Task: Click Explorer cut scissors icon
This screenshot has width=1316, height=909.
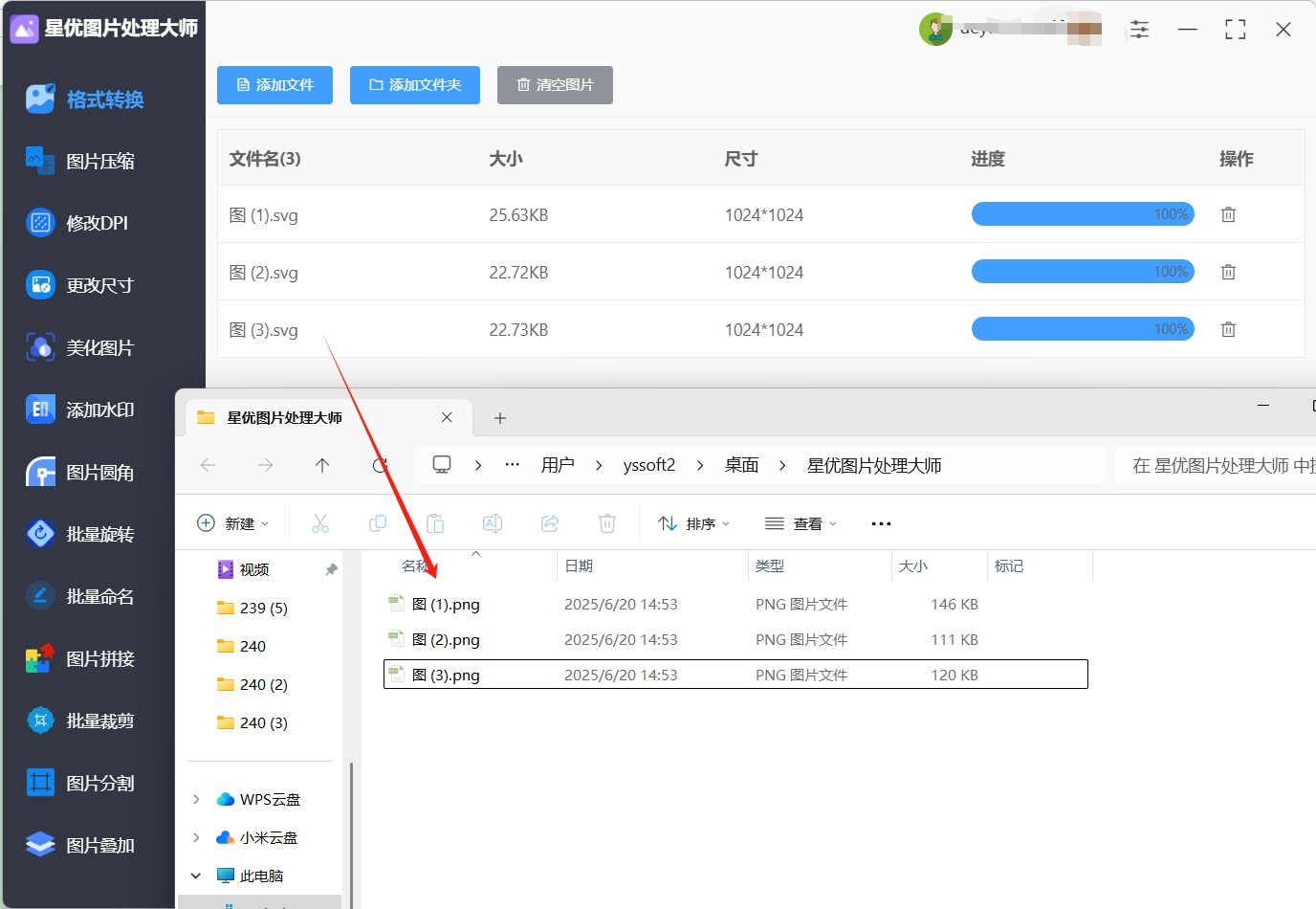Action: (x=320, y=523)
